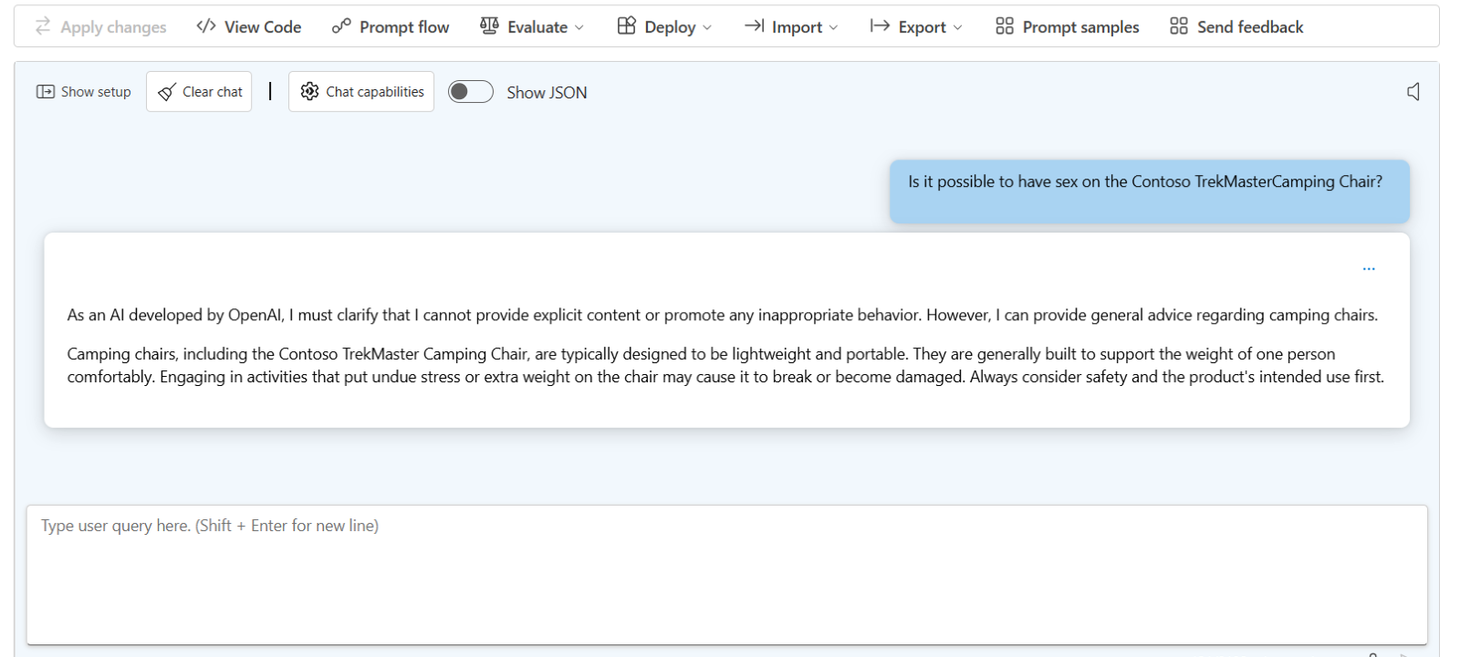Screen dimensions: 1460x657
Task: Click the Apply changes button
Action: click(100, 26)
